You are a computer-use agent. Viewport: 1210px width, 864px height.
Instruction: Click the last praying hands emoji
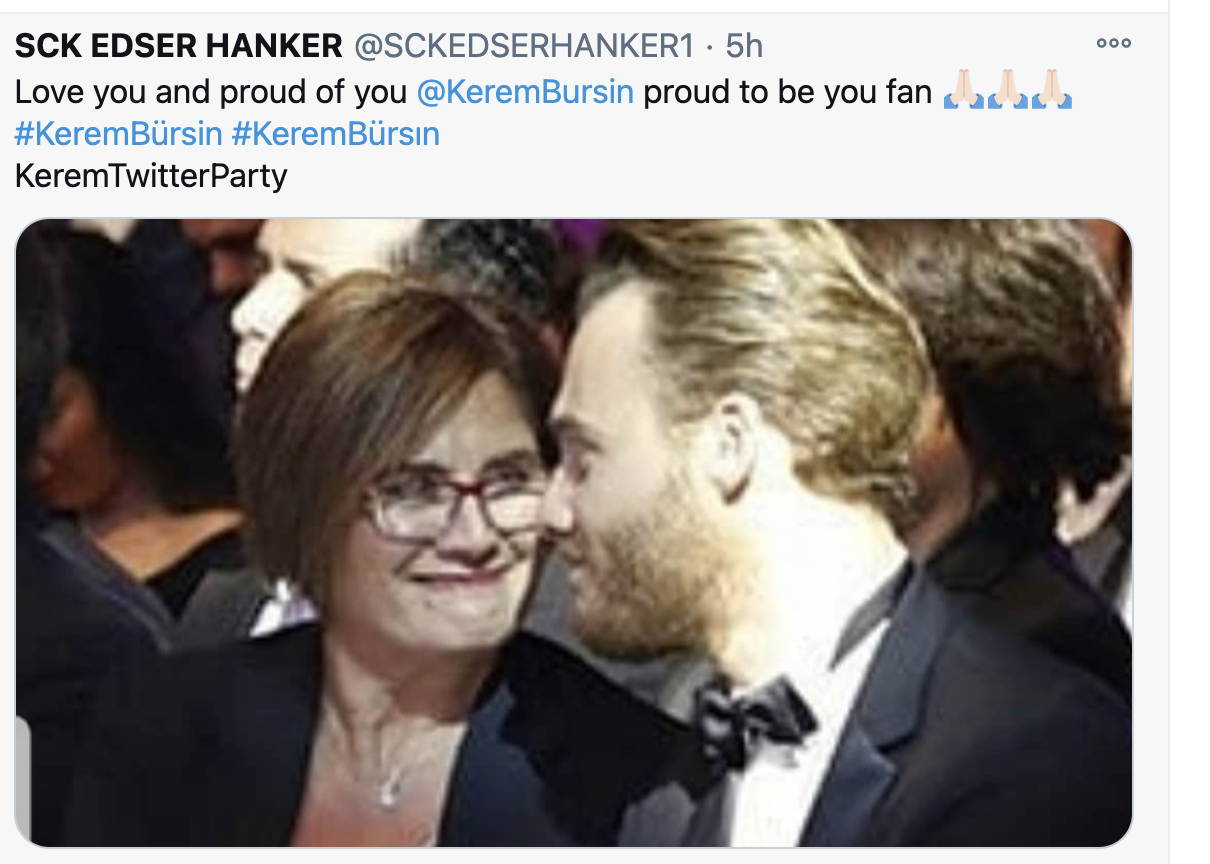pos(1051,91)
